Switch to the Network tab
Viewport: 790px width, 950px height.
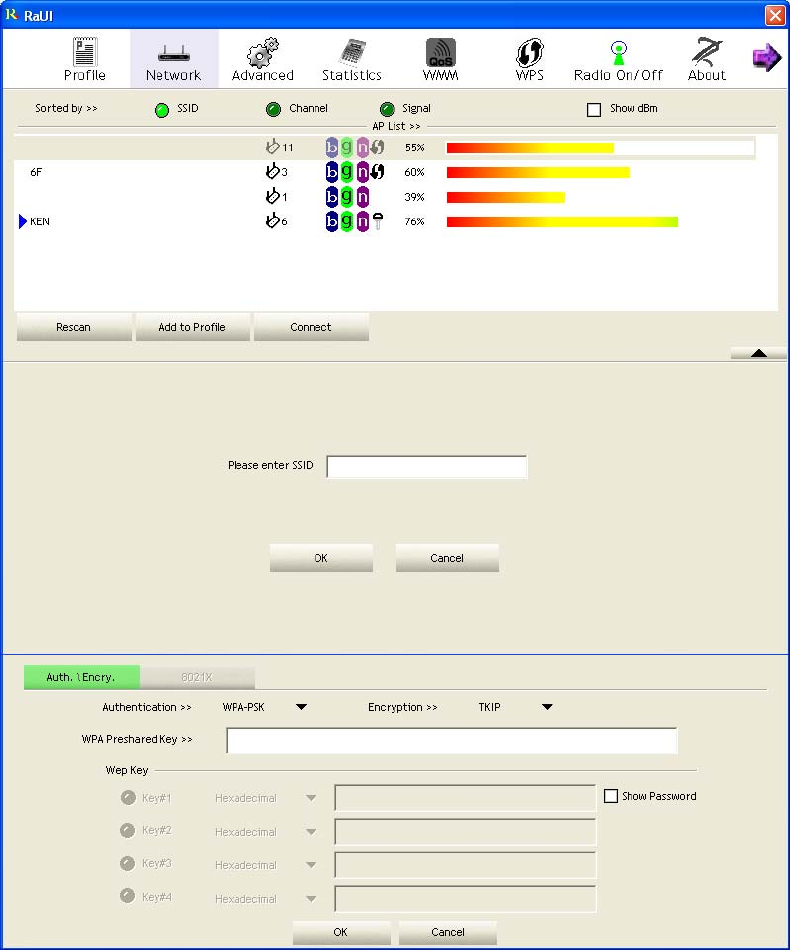173,59
